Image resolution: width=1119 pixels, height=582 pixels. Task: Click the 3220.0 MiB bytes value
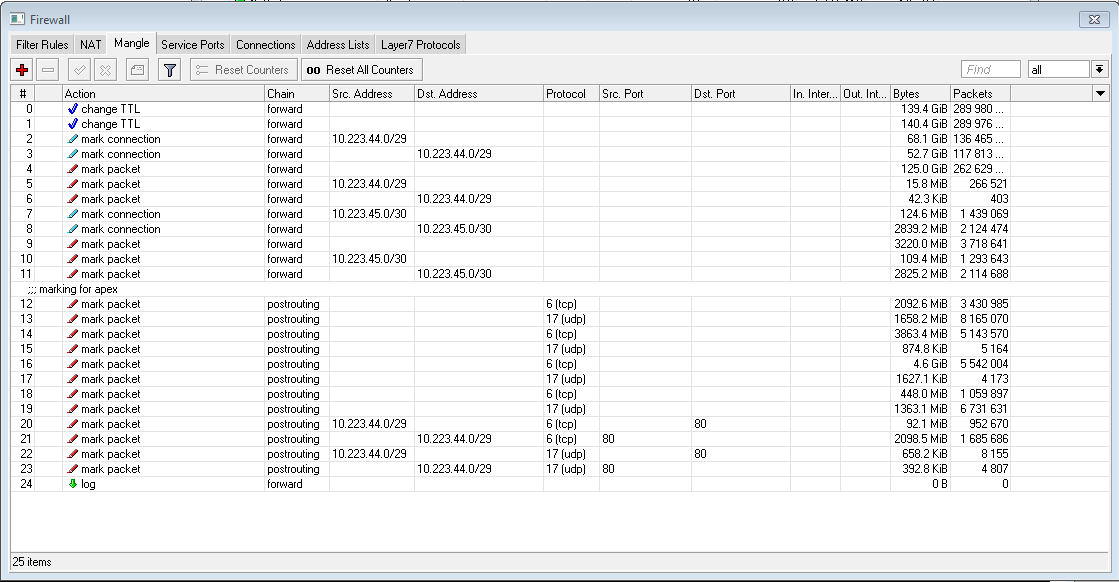921,244
